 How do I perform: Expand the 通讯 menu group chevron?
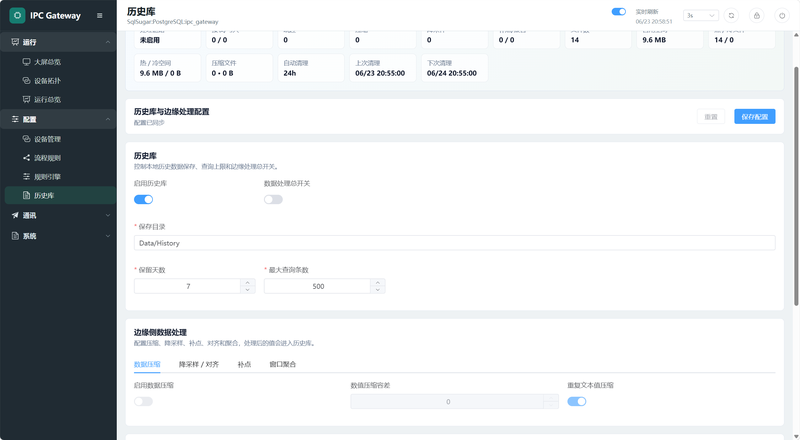click(108, 215)
